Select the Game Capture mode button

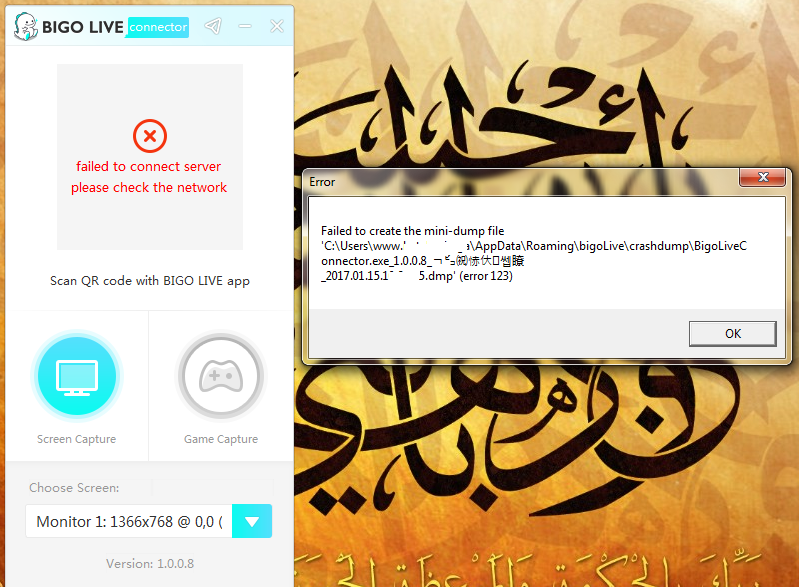click(221, 376)
